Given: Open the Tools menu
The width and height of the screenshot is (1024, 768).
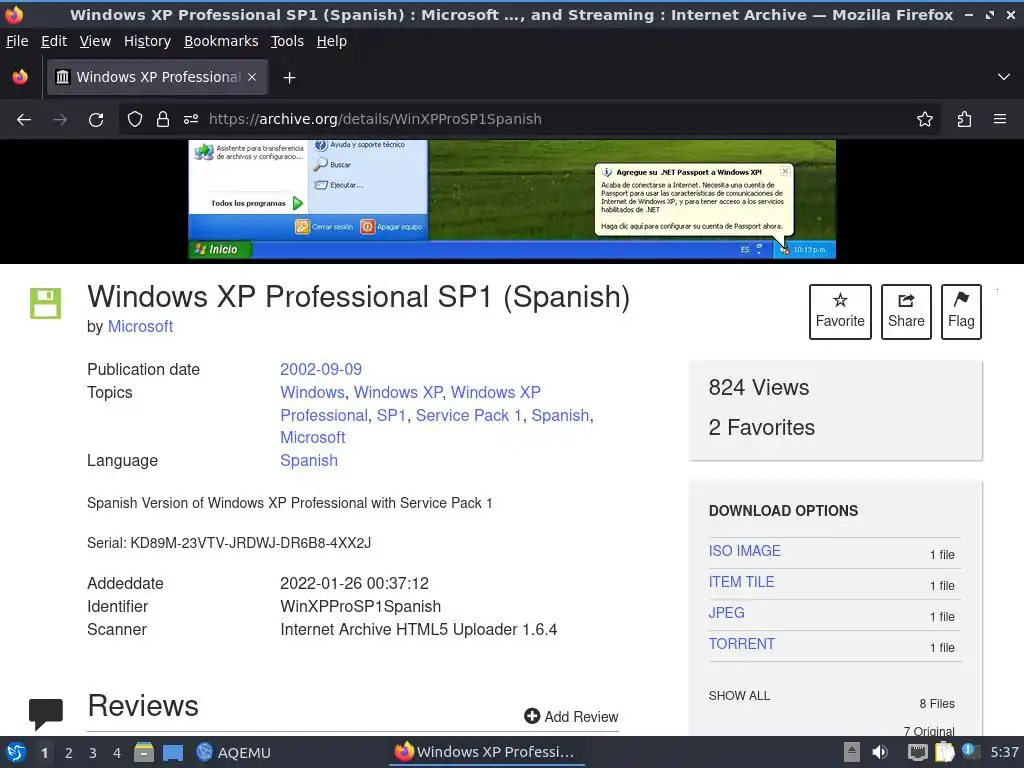Looking at the screenshot, I should [x=287, y=41].
